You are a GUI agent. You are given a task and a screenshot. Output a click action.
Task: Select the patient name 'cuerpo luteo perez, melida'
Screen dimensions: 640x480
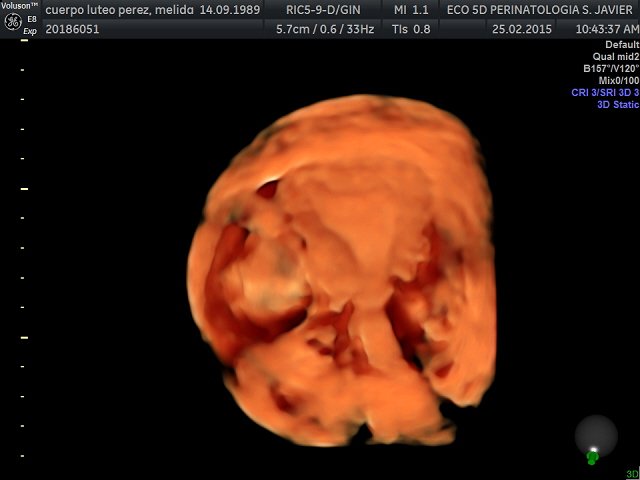coord(120,10)
